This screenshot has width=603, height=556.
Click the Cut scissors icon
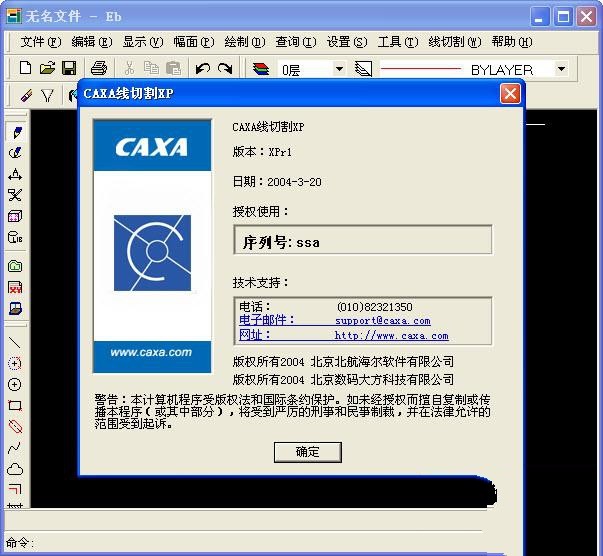(x=129, y=68)
